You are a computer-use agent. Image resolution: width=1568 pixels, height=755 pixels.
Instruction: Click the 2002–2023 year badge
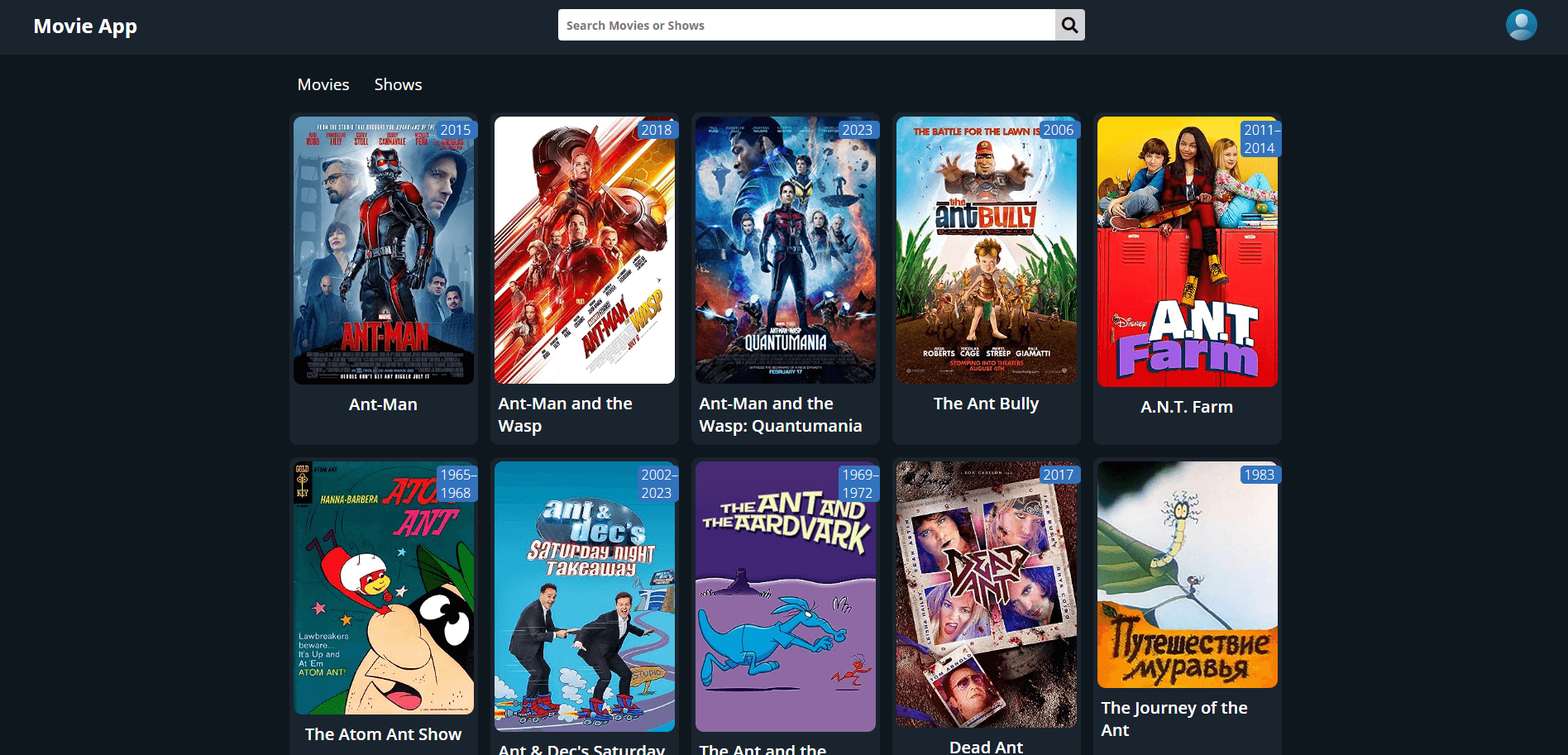click(658, 484)
